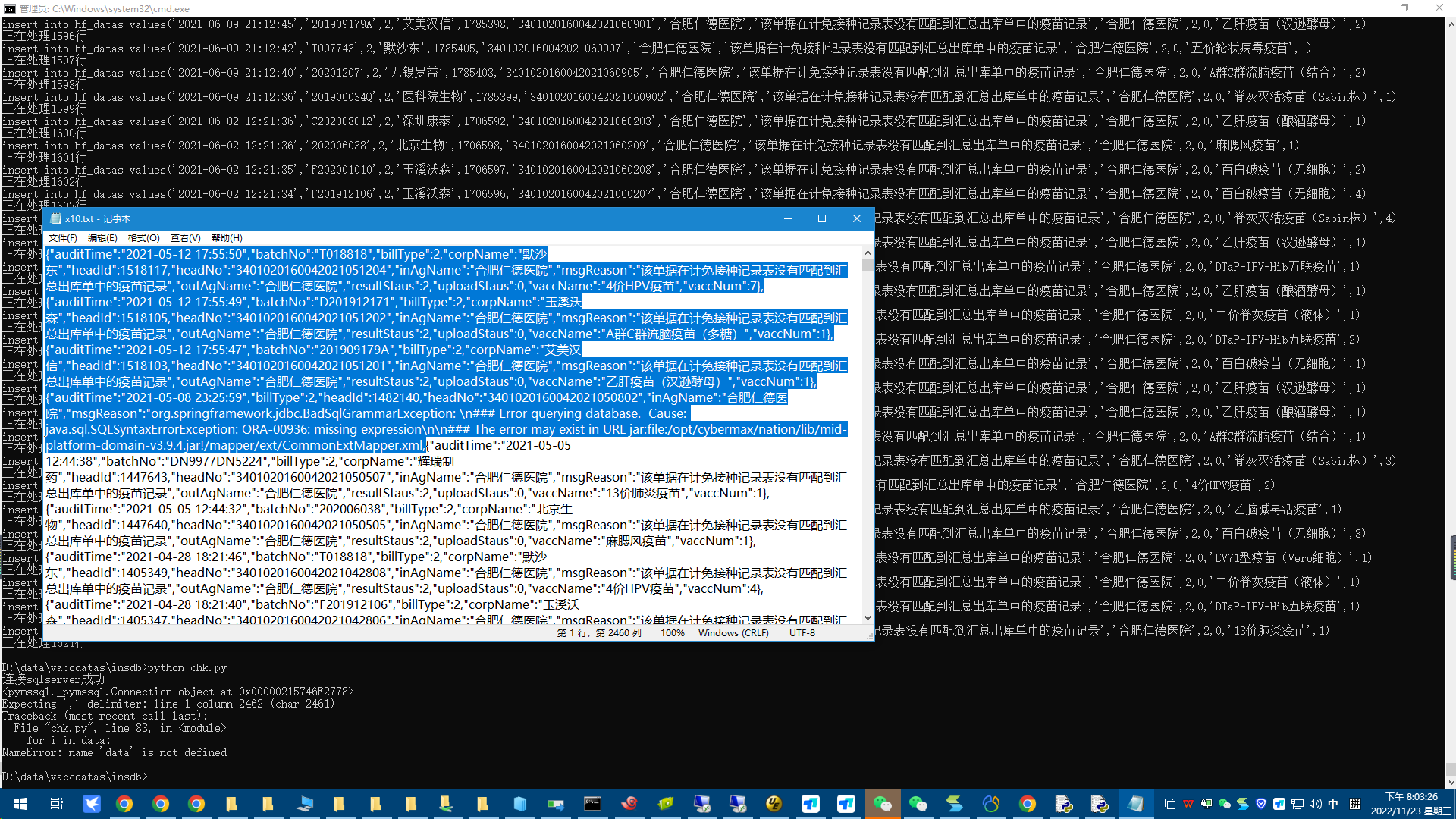Maximize the x10.txt Notepad window
Screen dimensions: 1456x819
(822, 218)
